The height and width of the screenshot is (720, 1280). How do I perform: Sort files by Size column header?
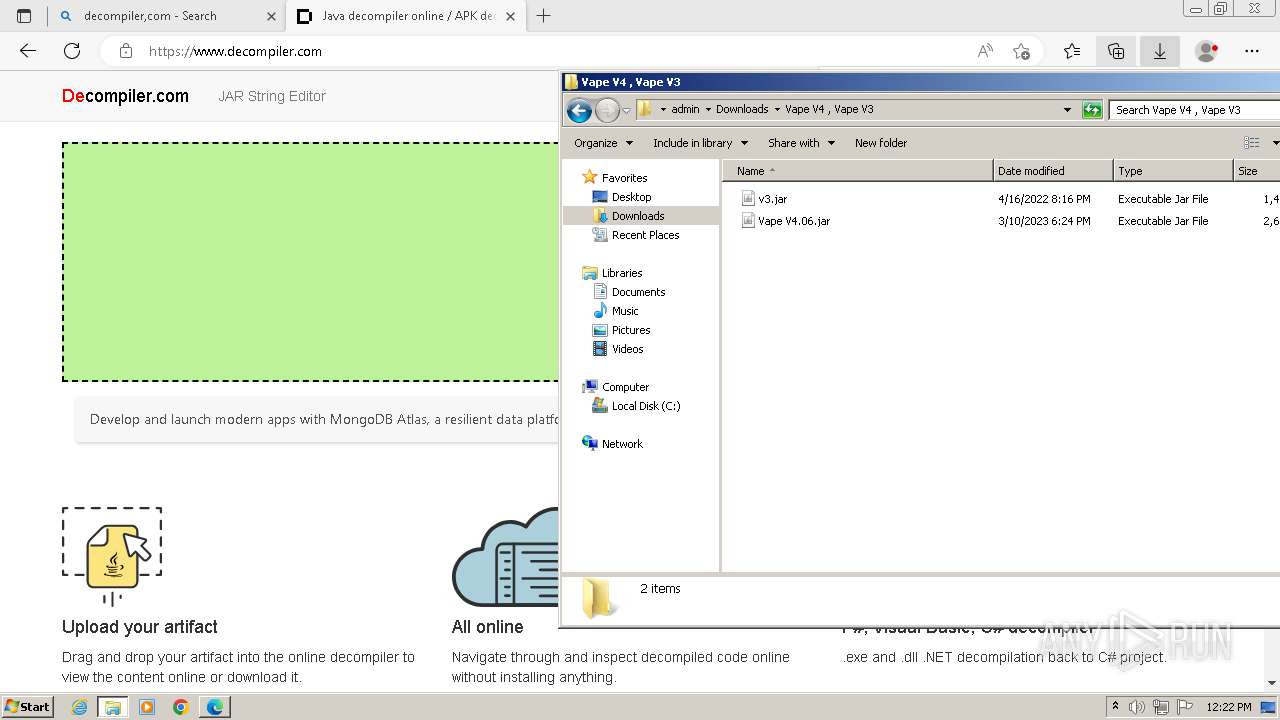click(1256, 171)
